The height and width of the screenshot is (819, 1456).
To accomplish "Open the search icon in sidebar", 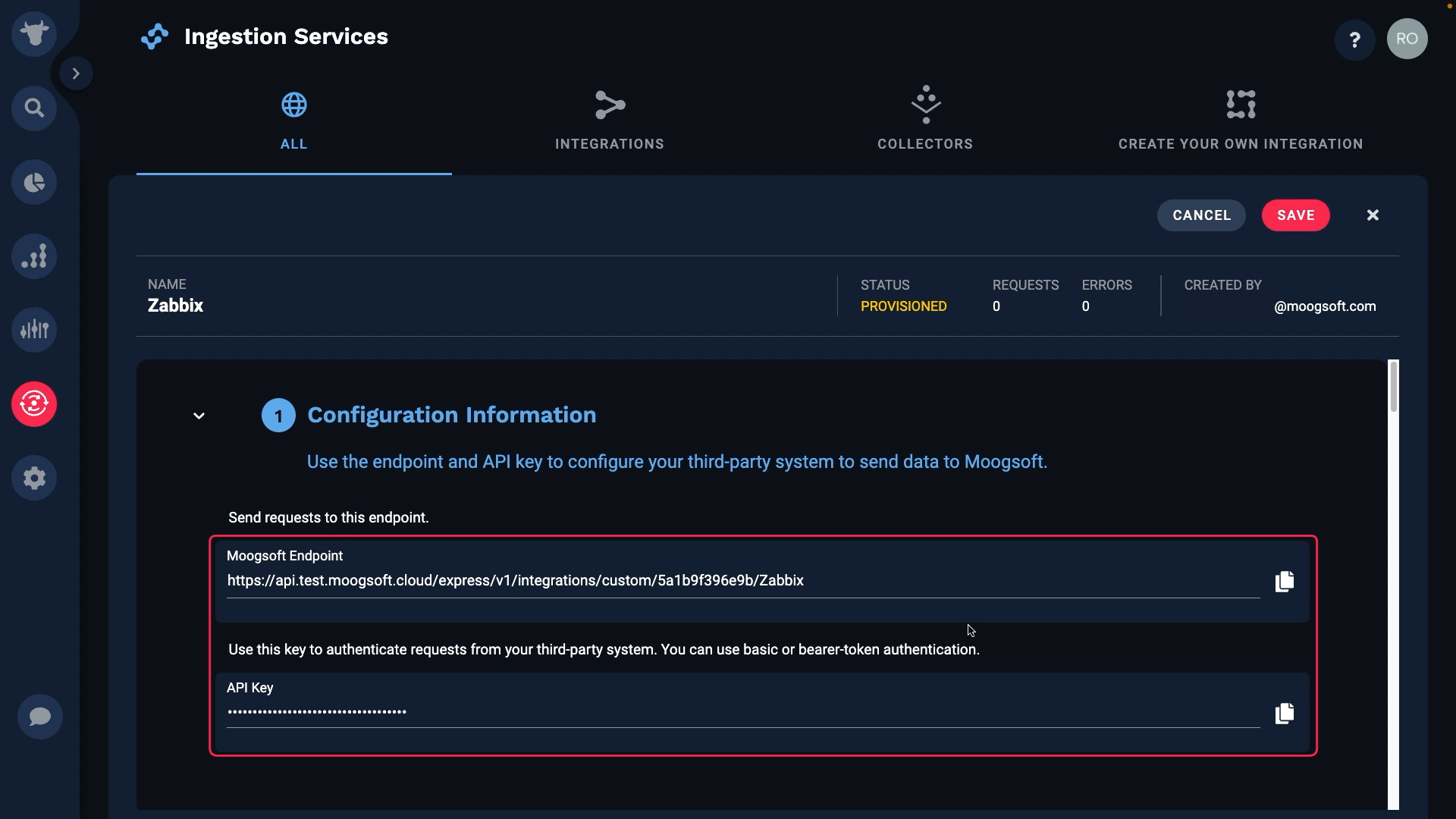I will point(34,108).
